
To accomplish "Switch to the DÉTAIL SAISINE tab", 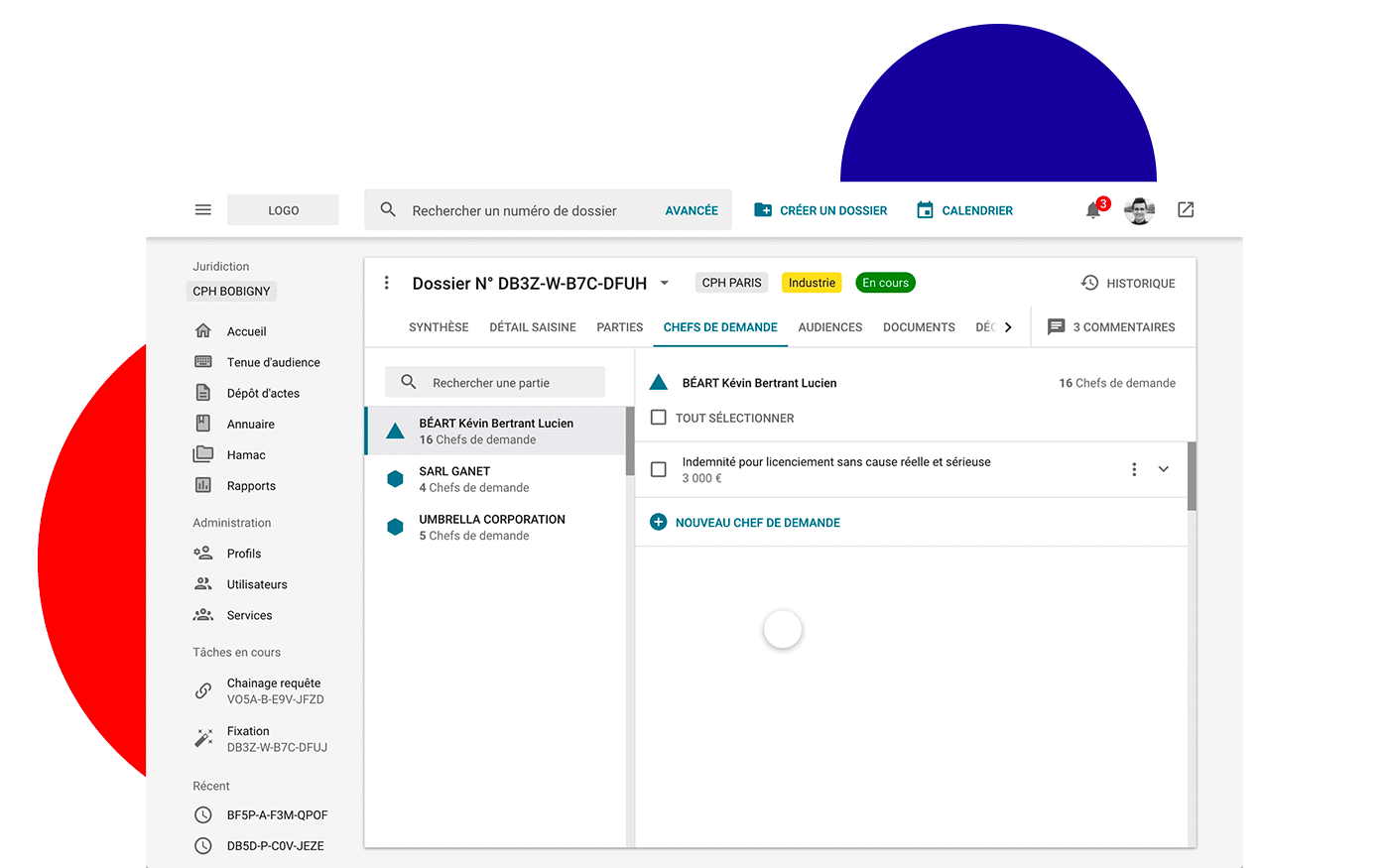I will (533, 327).
